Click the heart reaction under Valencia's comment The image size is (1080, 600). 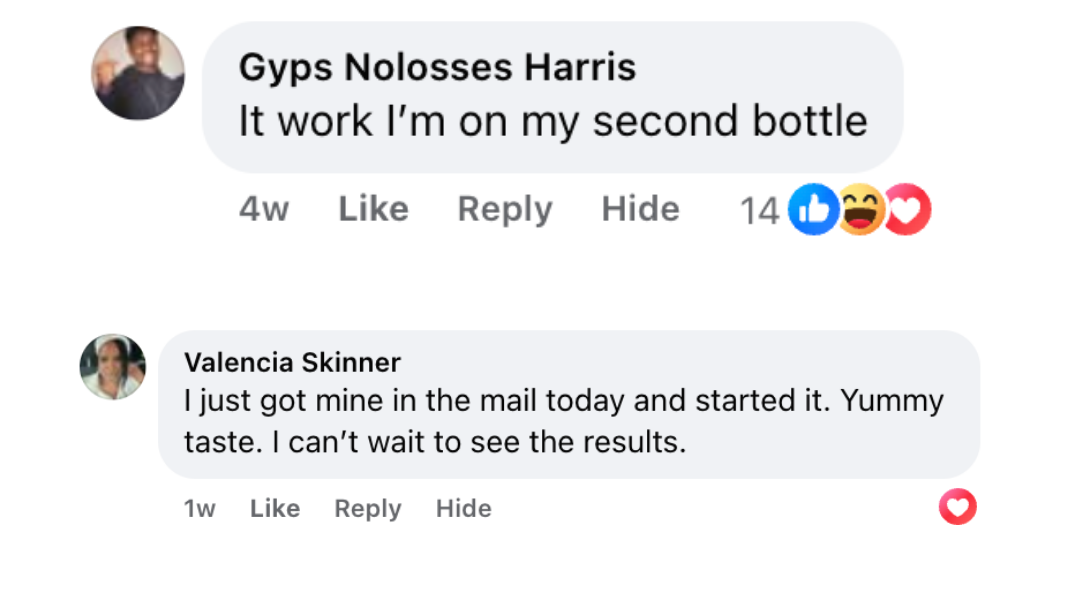point(957,507)
